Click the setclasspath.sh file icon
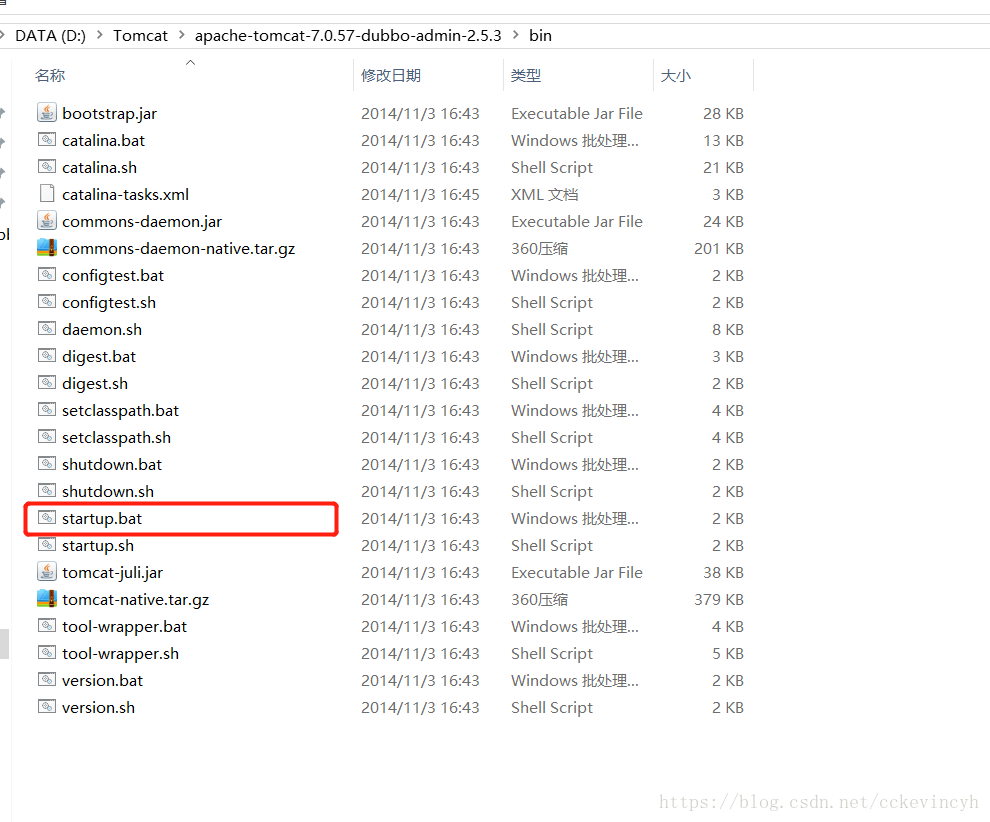The width and height of the screenshot is (990, 822). [x=47, y=436]
